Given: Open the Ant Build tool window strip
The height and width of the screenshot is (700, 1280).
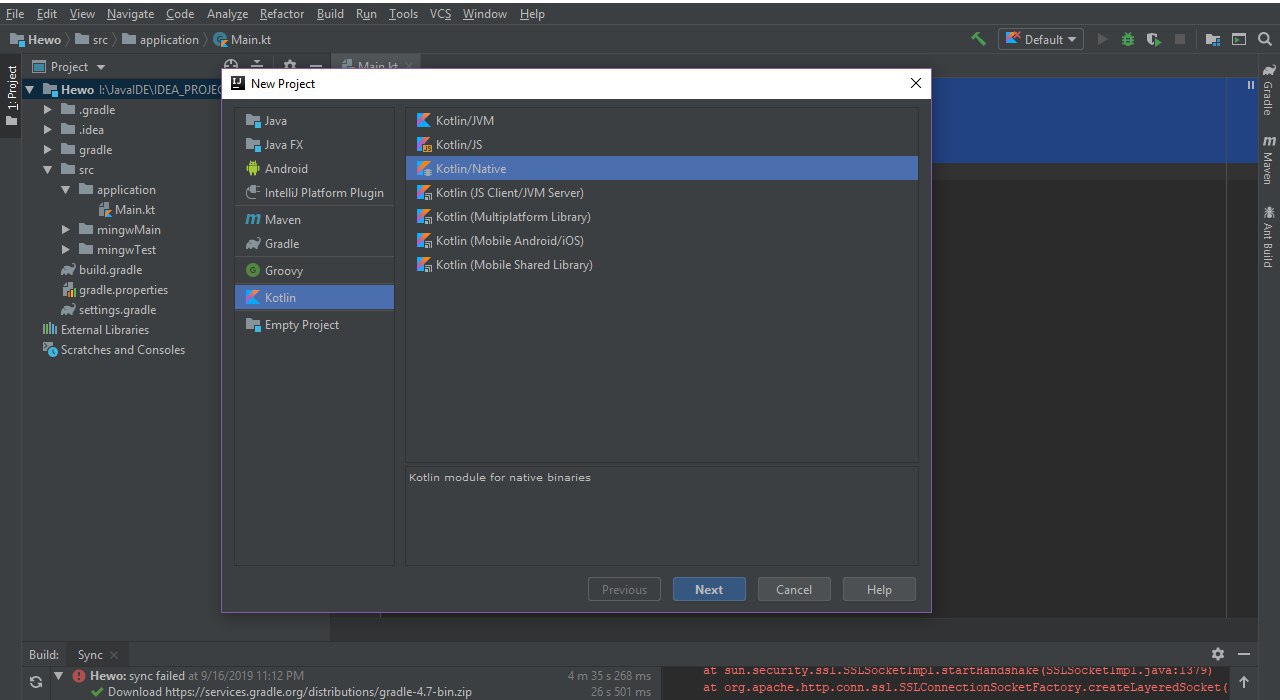Looking at the screenshot, I should pyautogui.click(x=1268, y=236).
